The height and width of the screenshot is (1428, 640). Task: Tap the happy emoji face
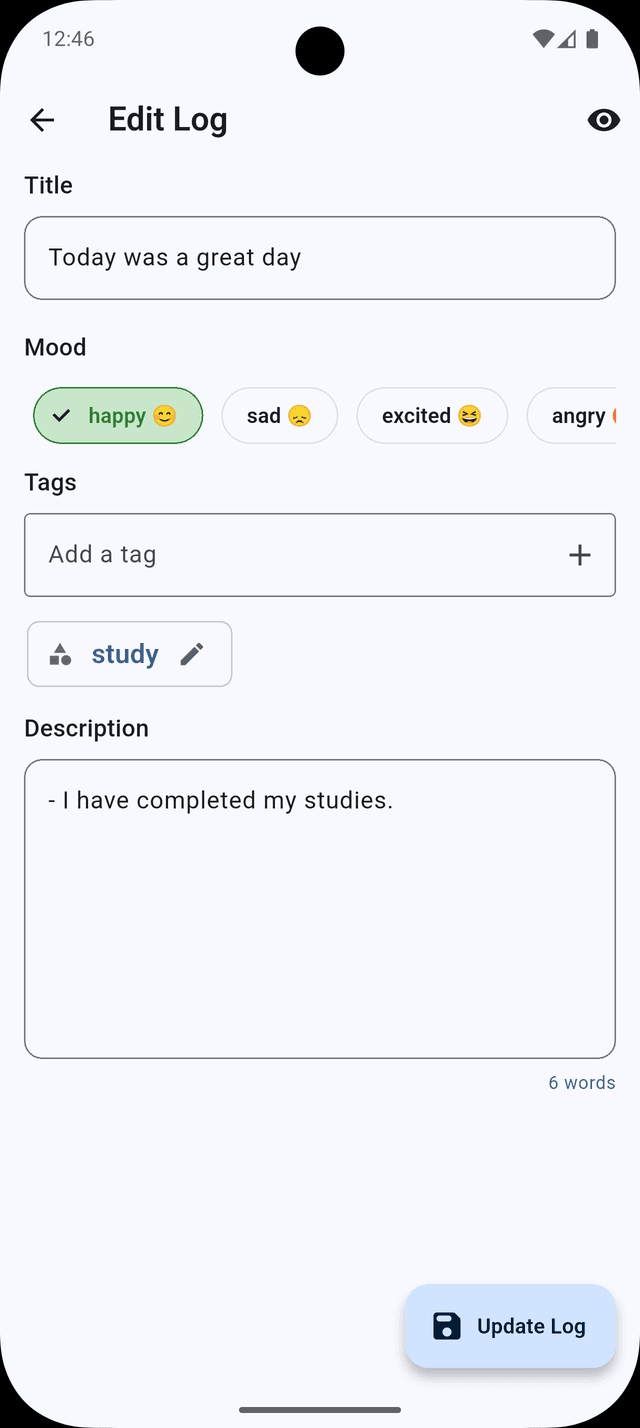[x=165, y=416]
